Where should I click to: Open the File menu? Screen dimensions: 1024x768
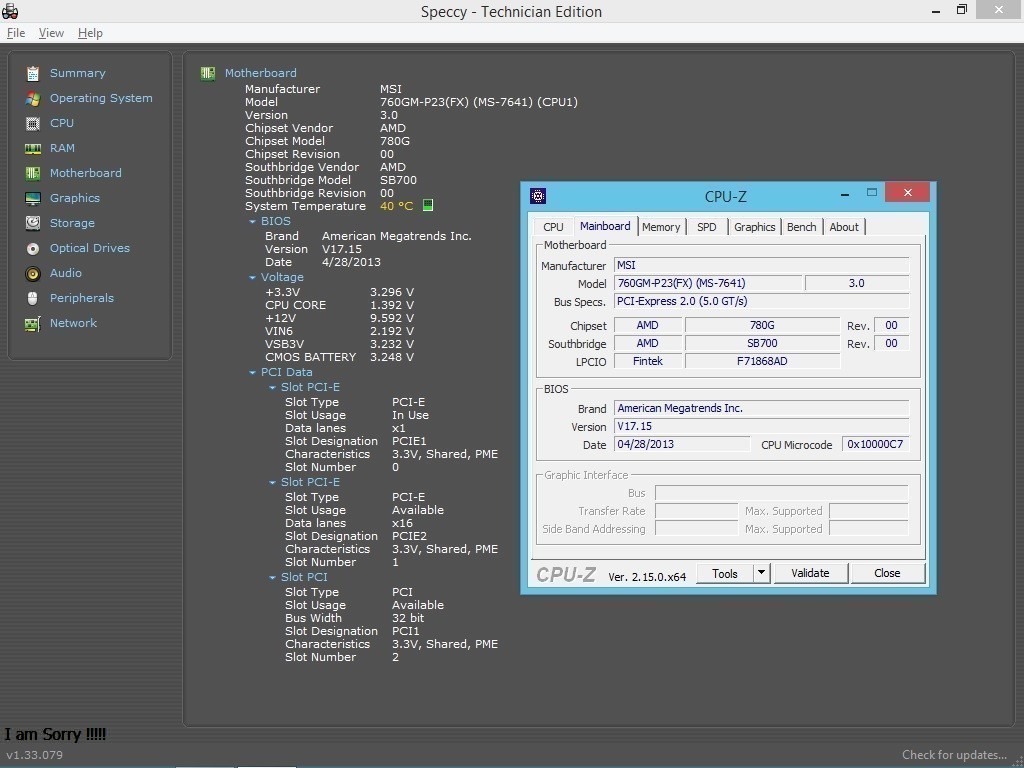click(16, 33)
